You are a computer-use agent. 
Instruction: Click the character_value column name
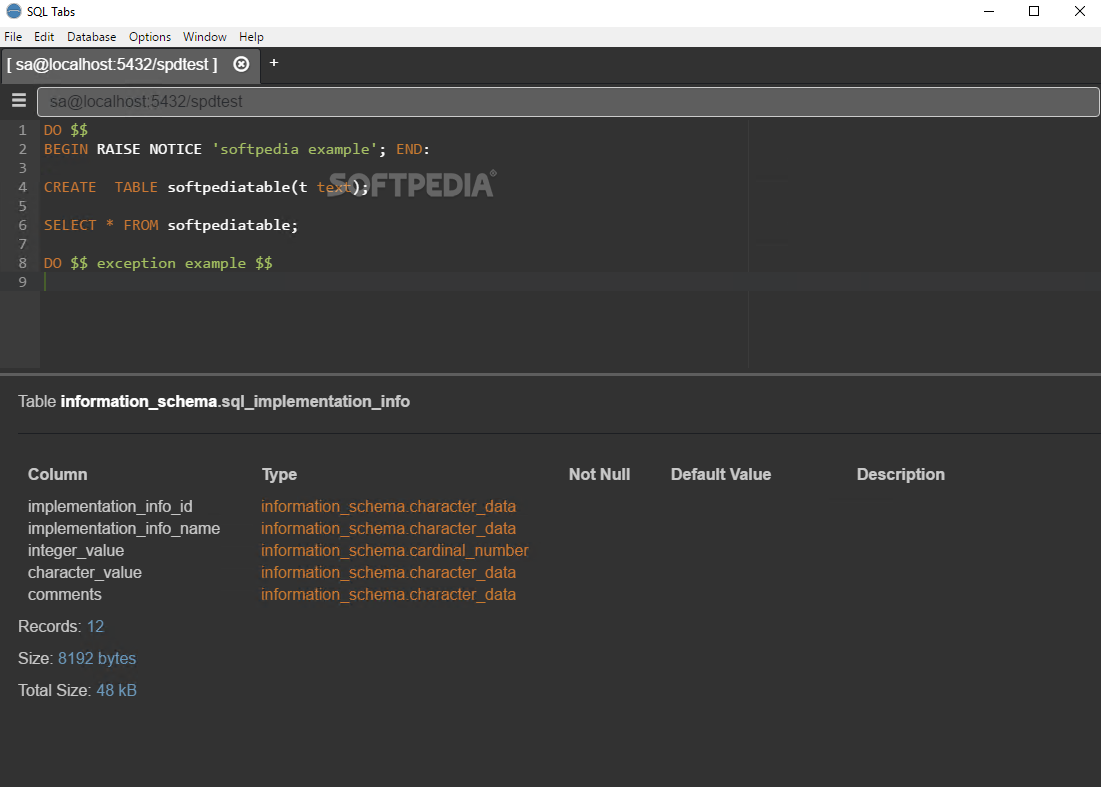pos(85,572)
